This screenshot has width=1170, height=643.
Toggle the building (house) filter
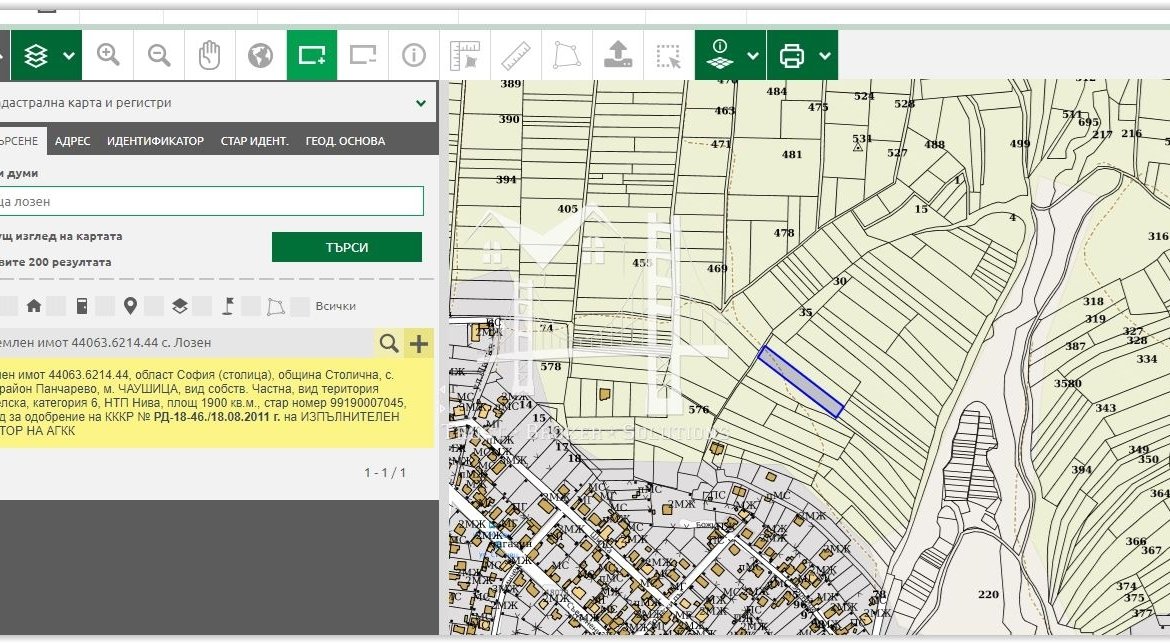tap(34, 306)
